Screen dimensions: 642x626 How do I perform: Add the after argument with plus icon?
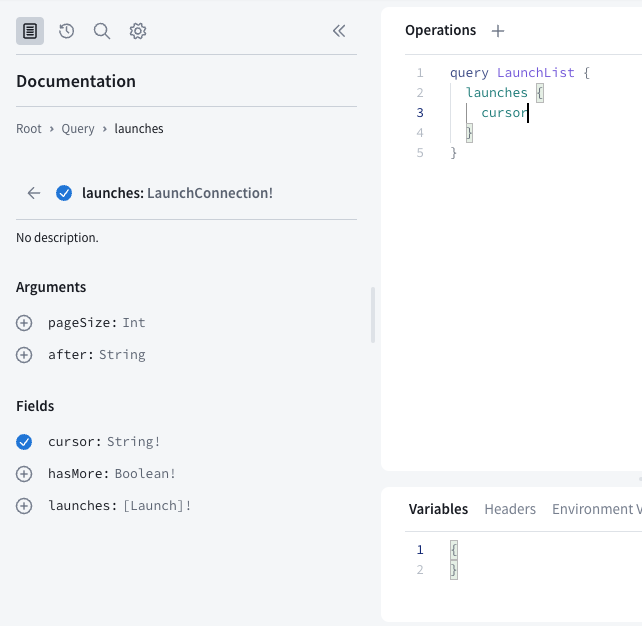[24, 355]
